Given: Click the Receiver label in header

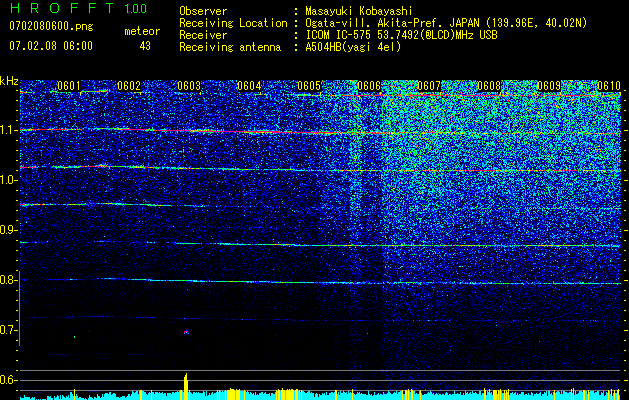Looking at the screenshot, I should tap(203, 36).
